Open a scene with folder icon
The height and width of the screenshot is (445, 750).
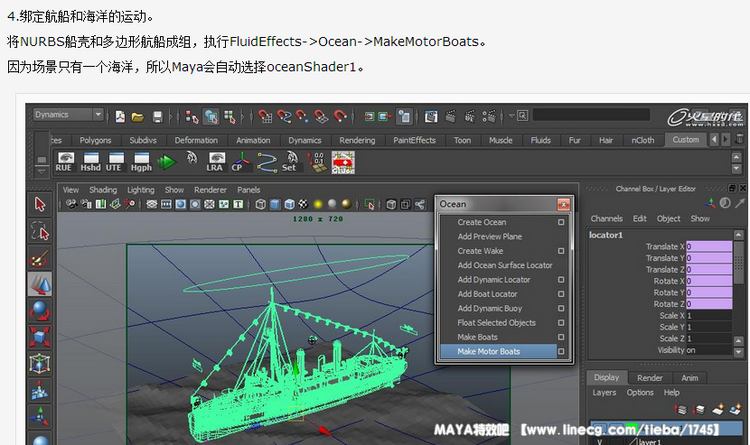pos(138,116)
